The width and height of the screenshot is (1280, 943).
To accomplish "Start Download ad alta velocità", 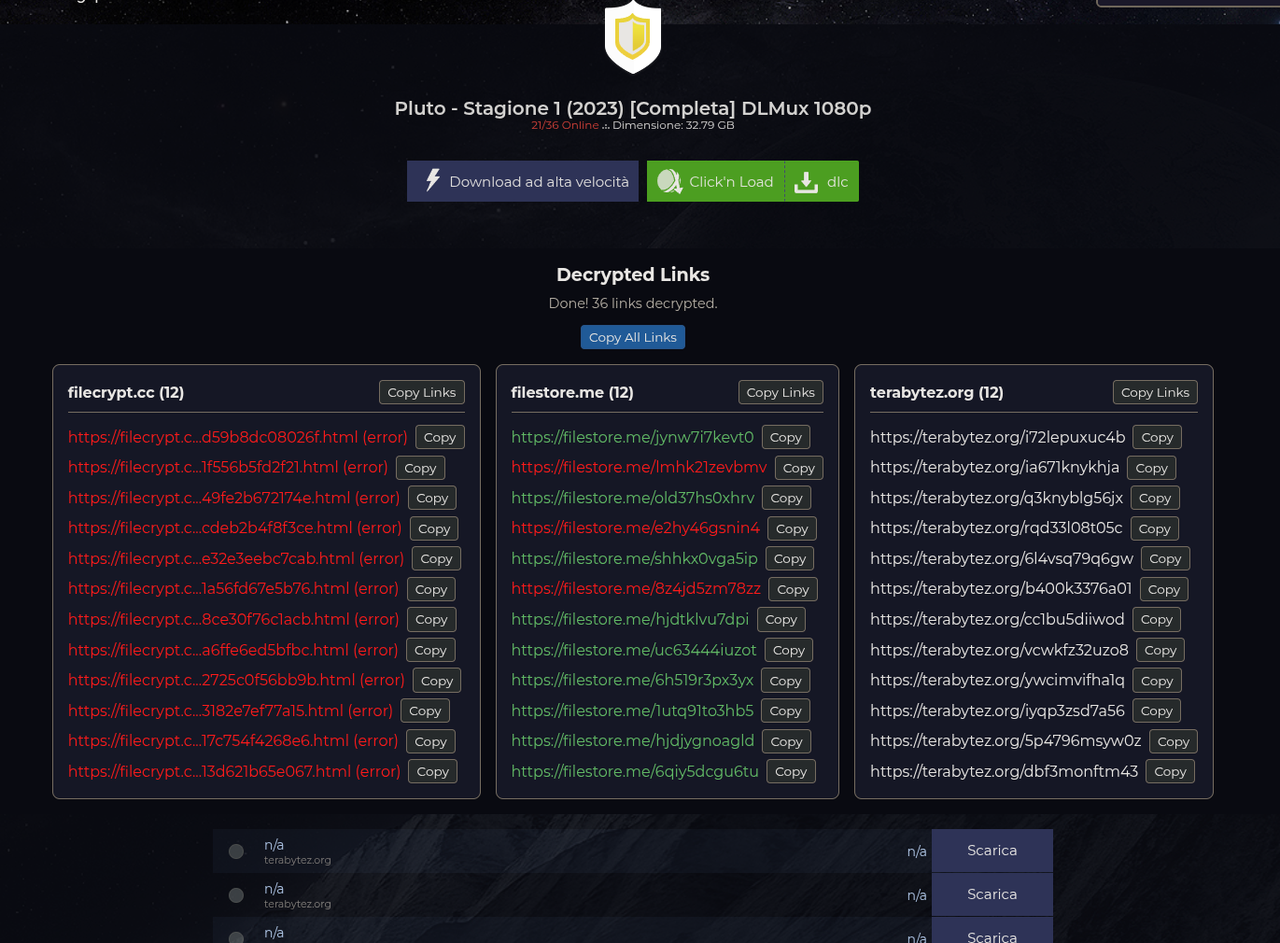I will 522,181.
